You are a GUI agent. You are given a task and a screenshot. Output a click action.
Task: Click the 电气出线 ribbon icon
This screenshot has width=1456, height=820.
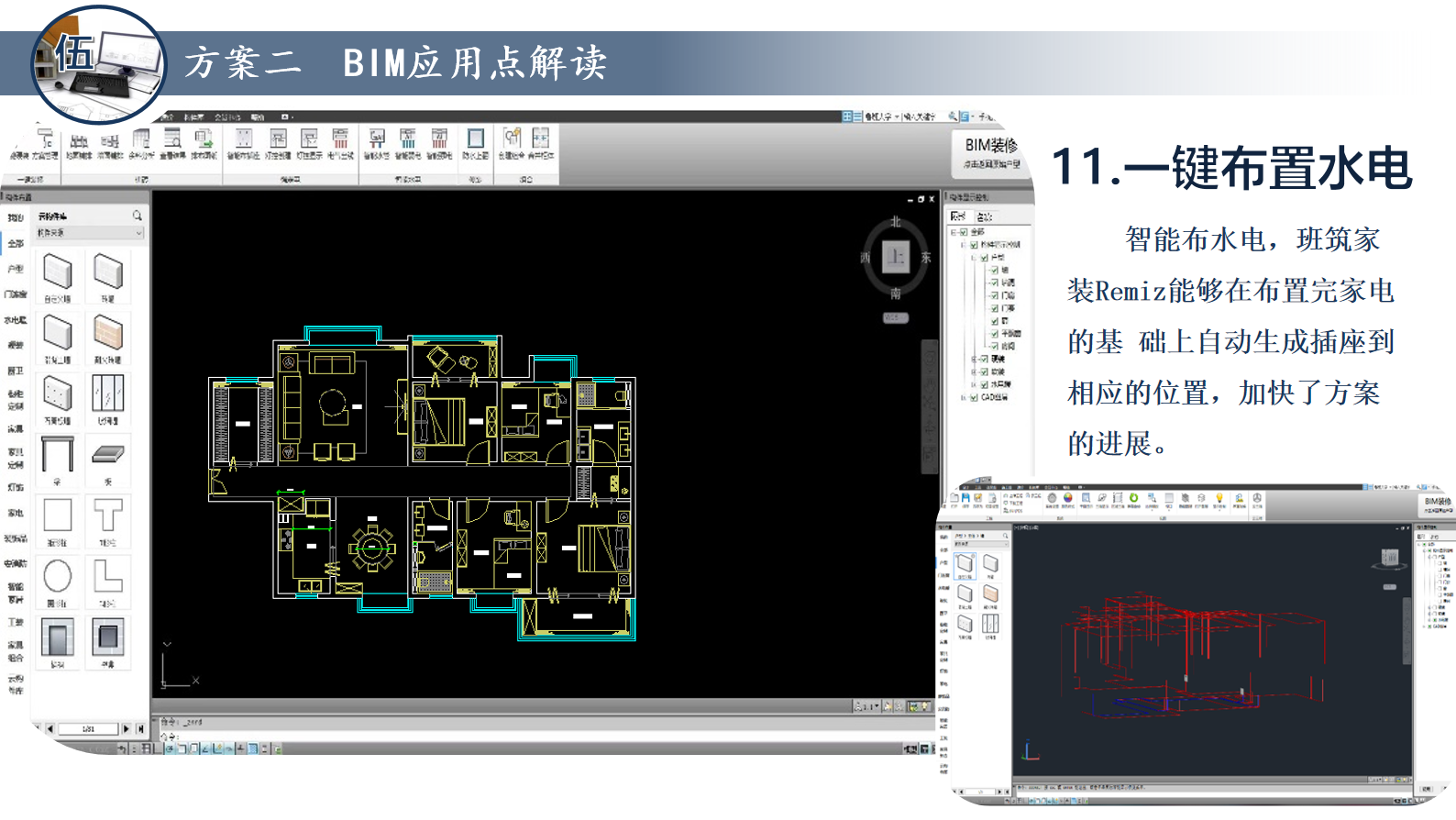[x=340, y=144]
